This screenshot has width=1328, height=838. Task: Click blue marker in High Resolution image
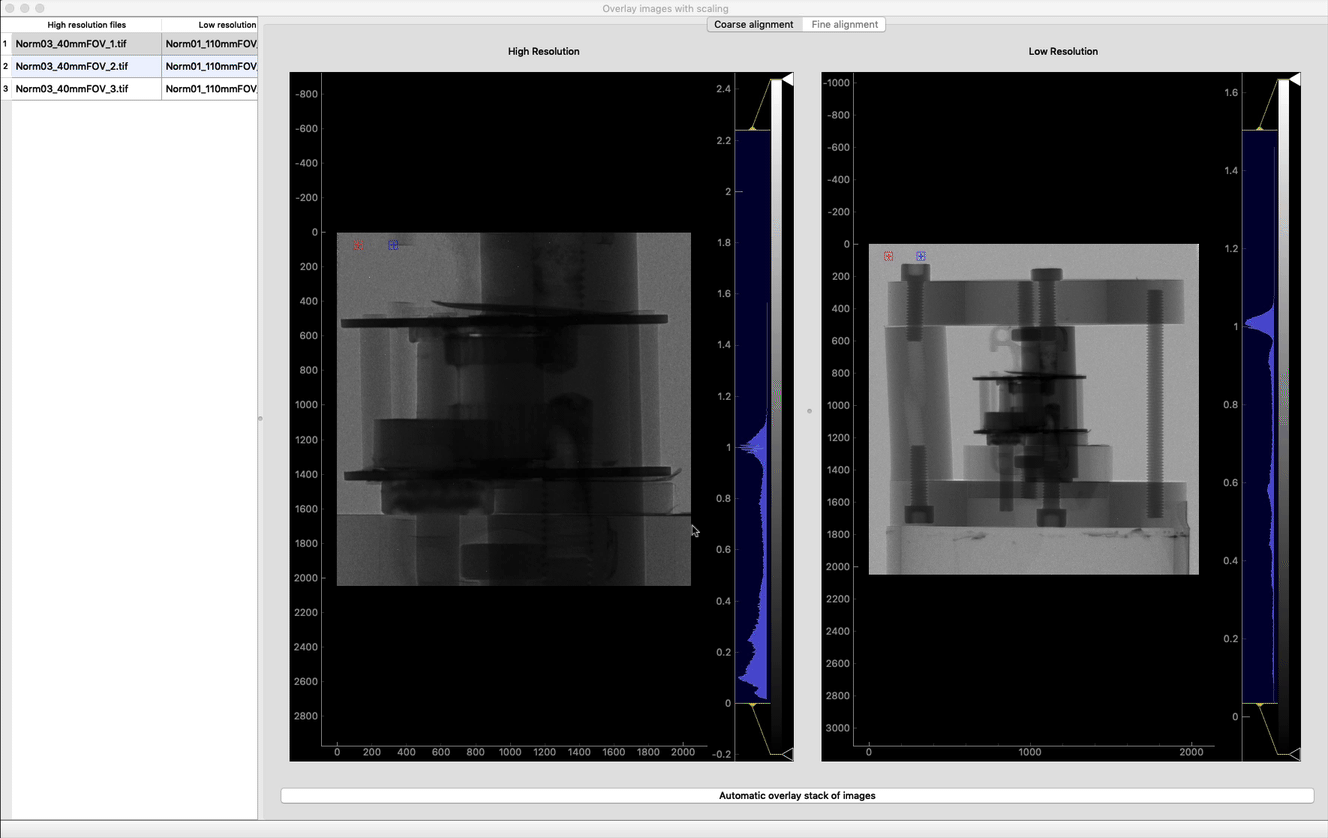coord(393,245)
